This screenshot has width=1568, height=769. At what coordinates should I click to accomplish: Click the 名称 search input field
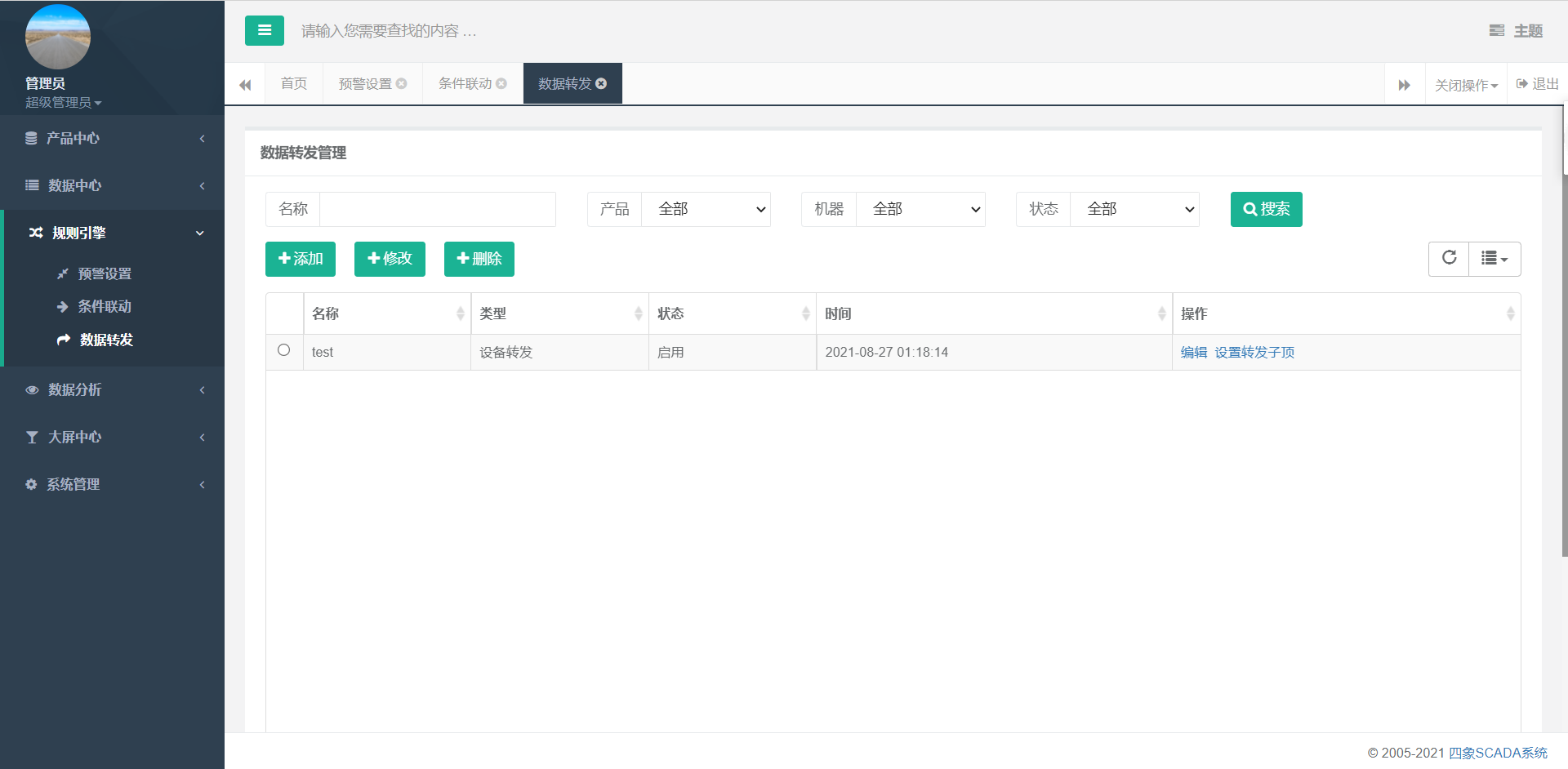(x=437, y=210)
